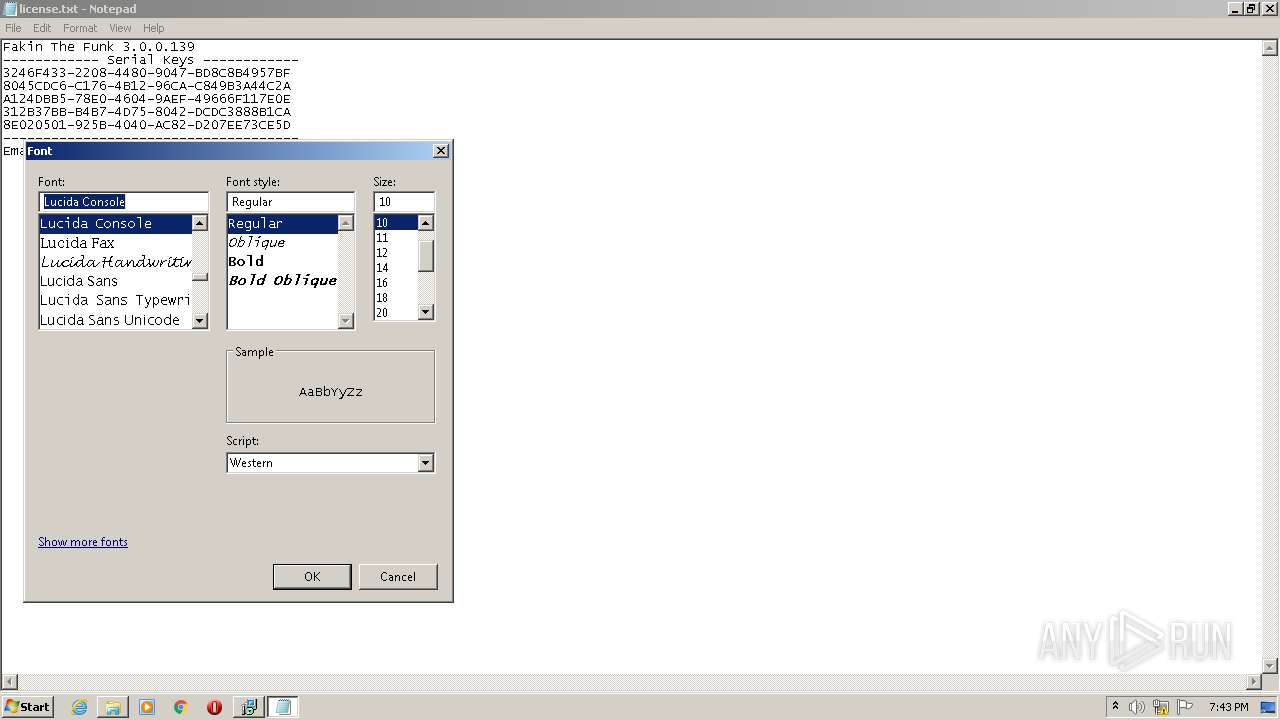Select font size 12
Viewport: 1280px width, 720px height.
coord(395,253)
